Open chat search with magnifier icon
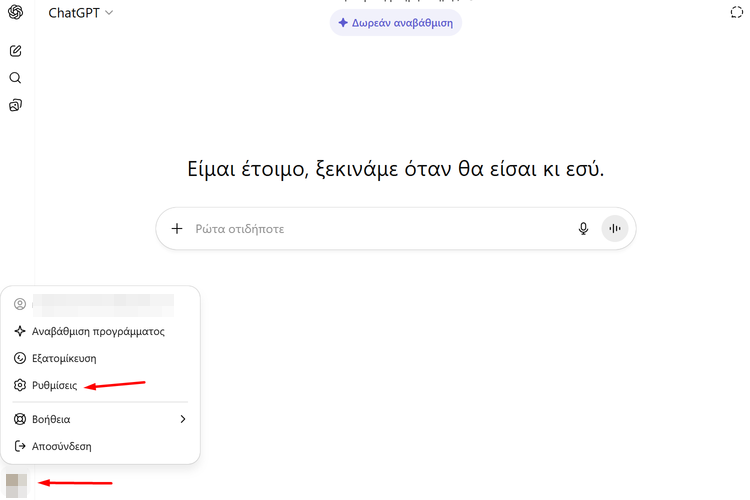 pyautogui.click(x=15, y=78)
